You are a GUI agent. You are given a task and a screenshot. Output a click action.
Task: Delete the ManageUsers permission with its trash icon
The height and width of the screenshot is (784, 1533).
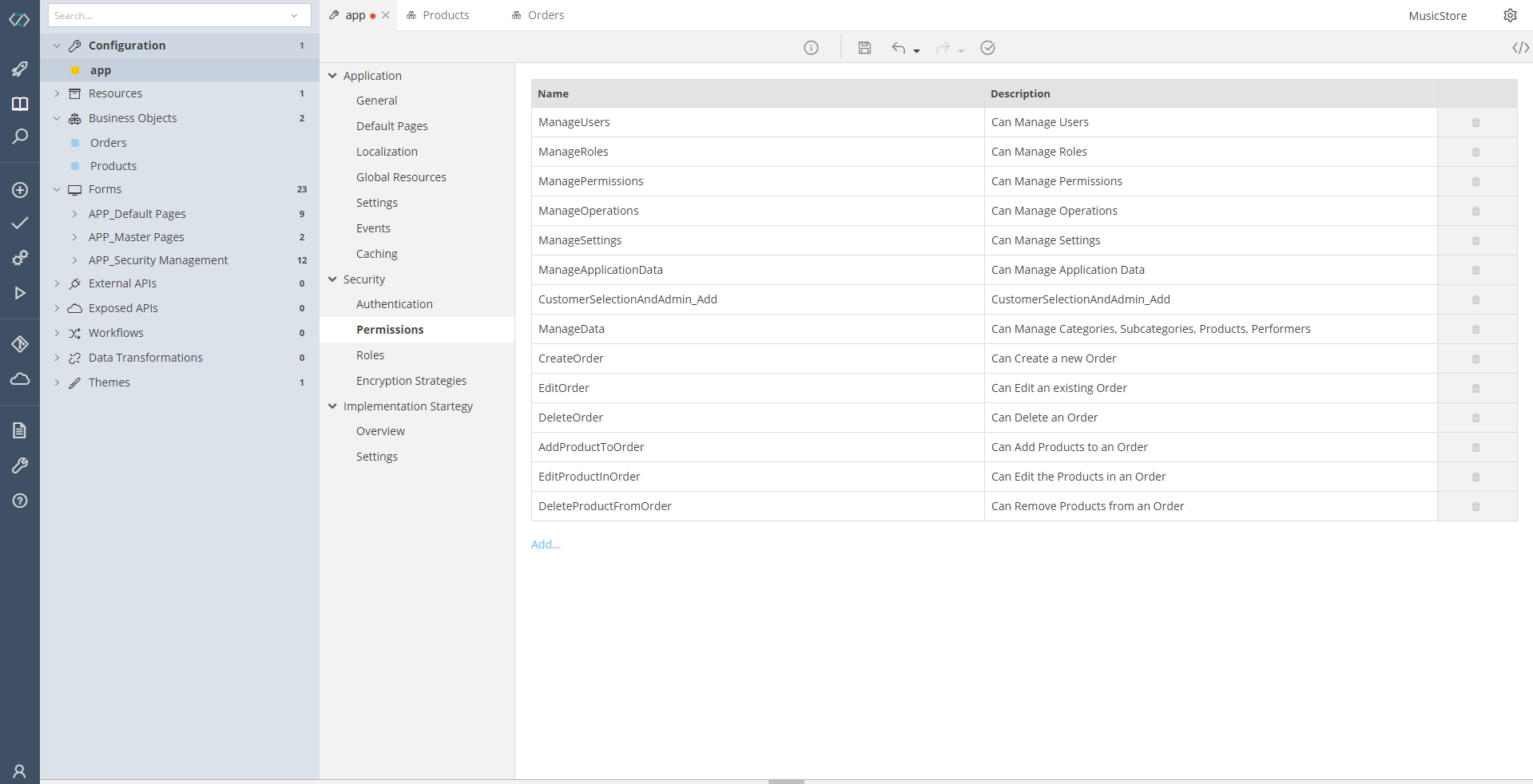pos(1475,122)
